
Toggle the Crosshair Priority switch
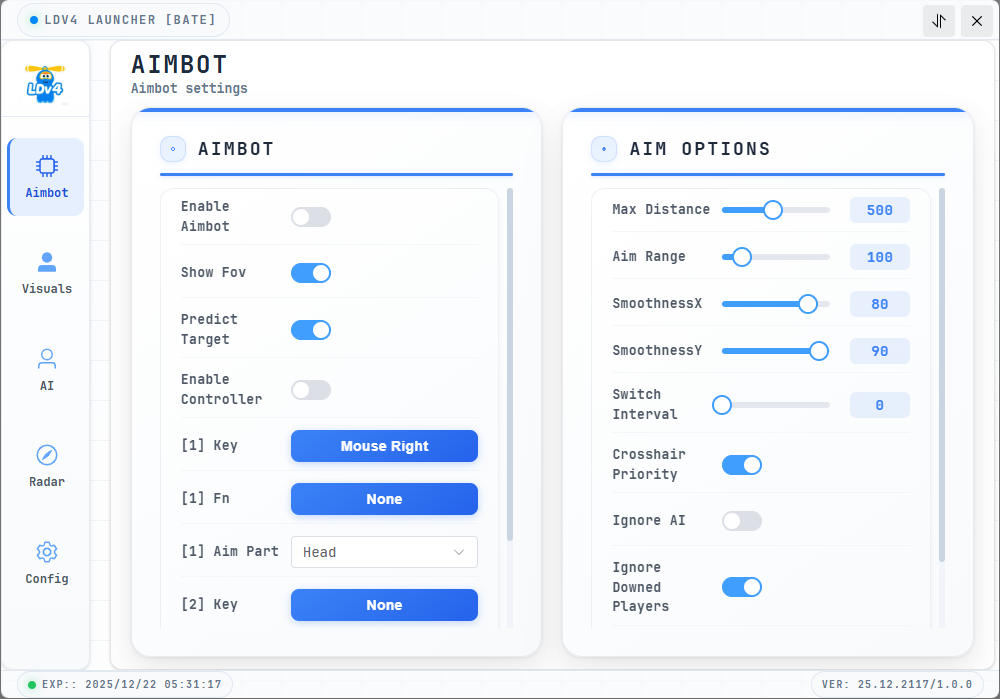click(741, 464)
